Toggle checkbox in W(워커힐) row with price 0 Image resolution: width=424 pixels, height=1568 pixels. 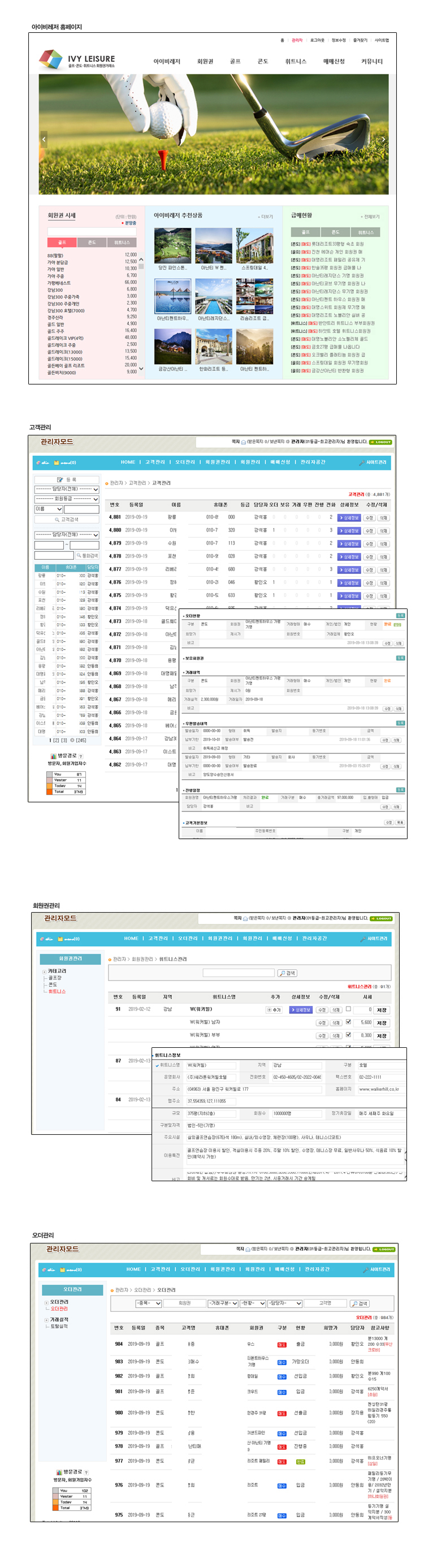(348, 1009)
